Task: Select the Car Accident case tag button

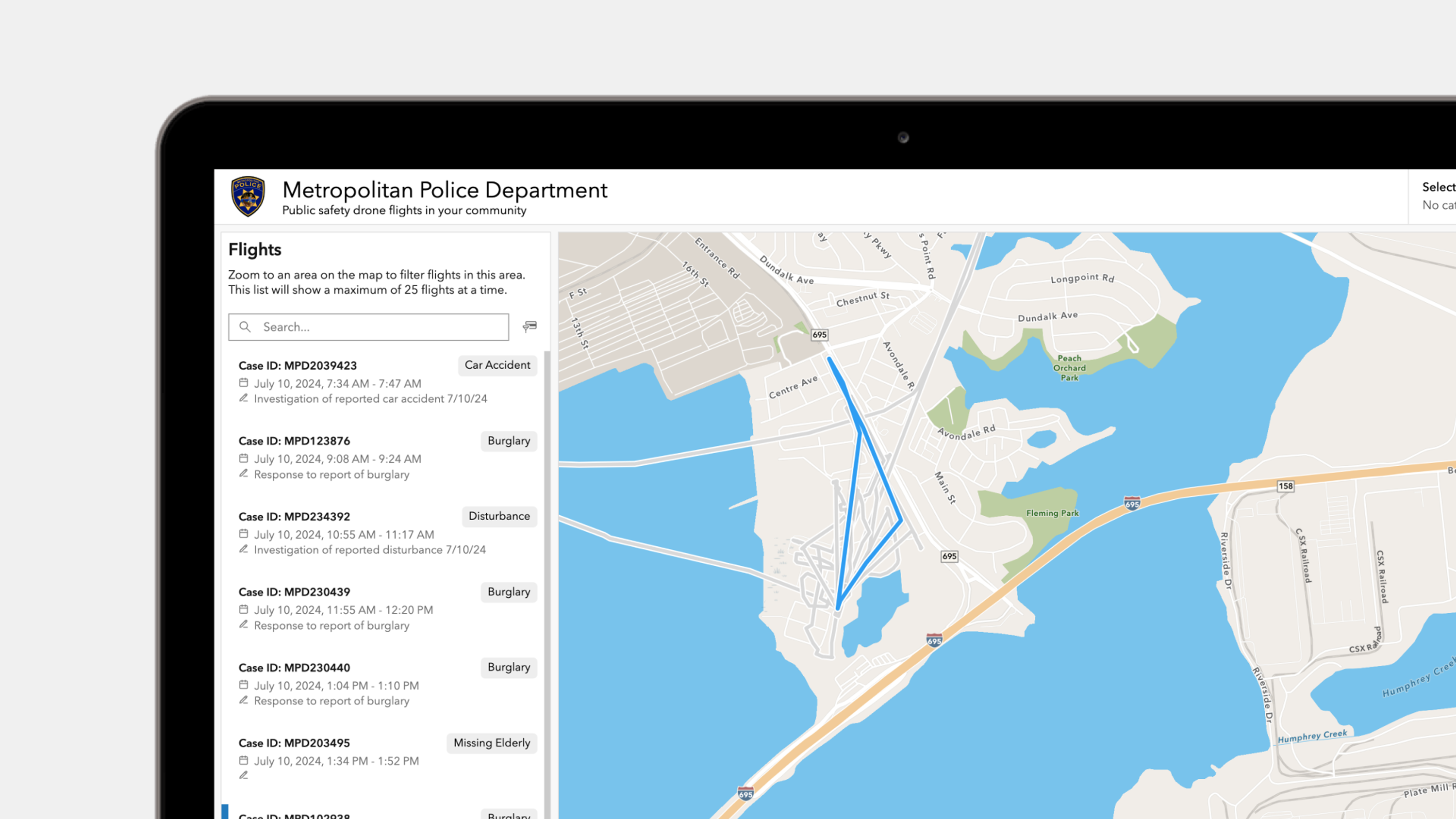Action: tap(497, 365)
